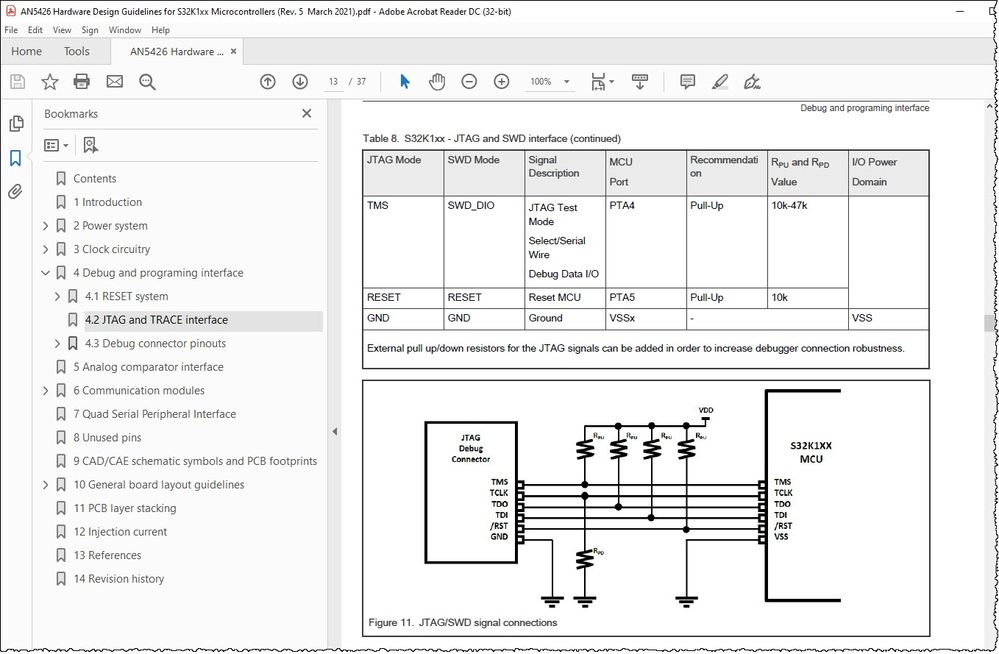Open the Window menu
999x654 pixels.
point(125,30)
